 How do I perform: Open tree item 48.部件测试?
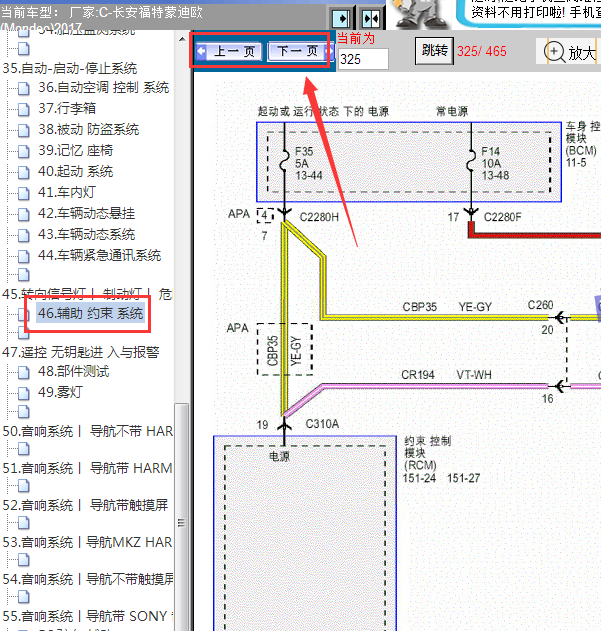tap(73, 371)
